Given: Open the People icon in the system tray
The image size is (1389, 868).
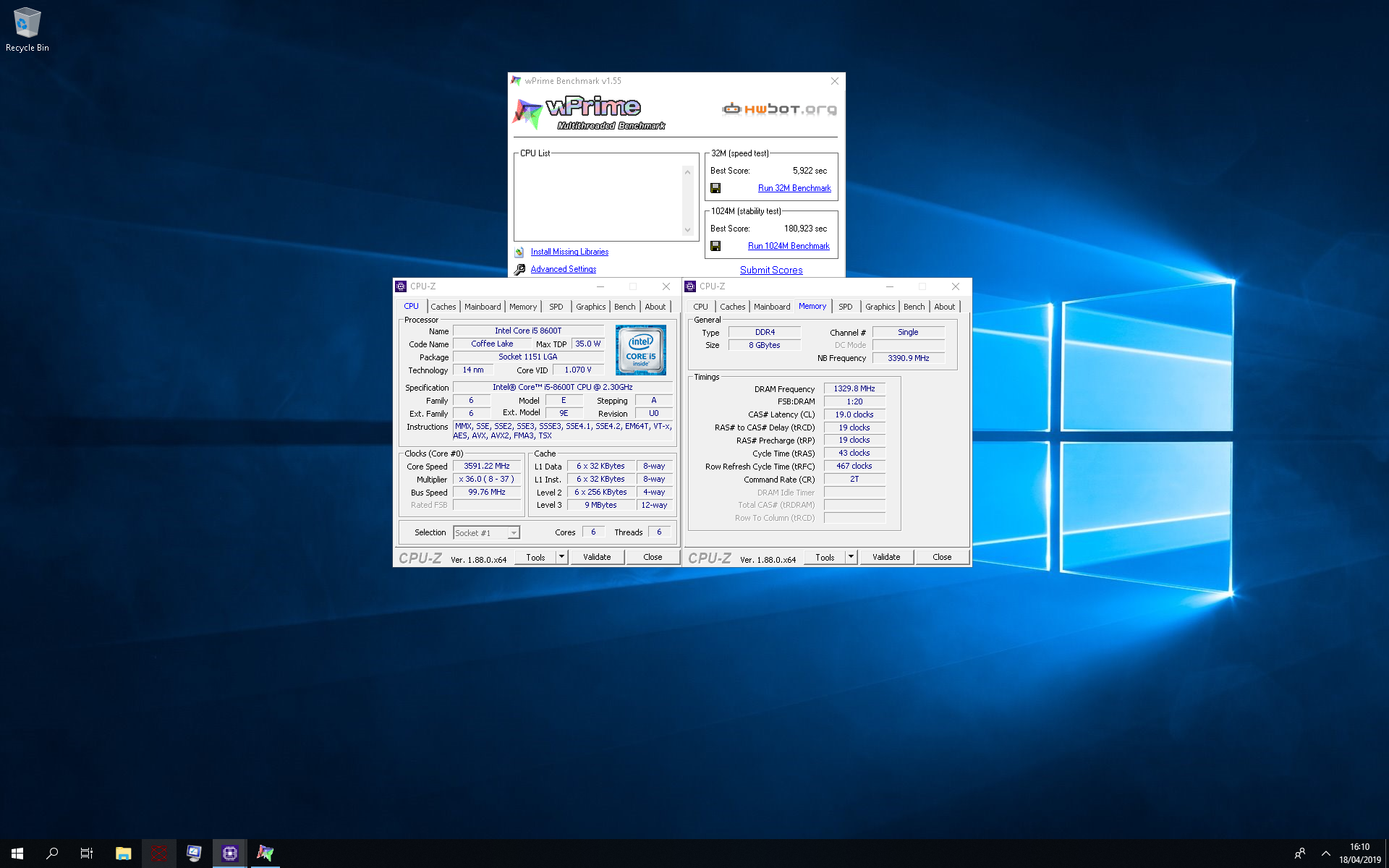Looking at the screenshot, I should (1300, 854).
